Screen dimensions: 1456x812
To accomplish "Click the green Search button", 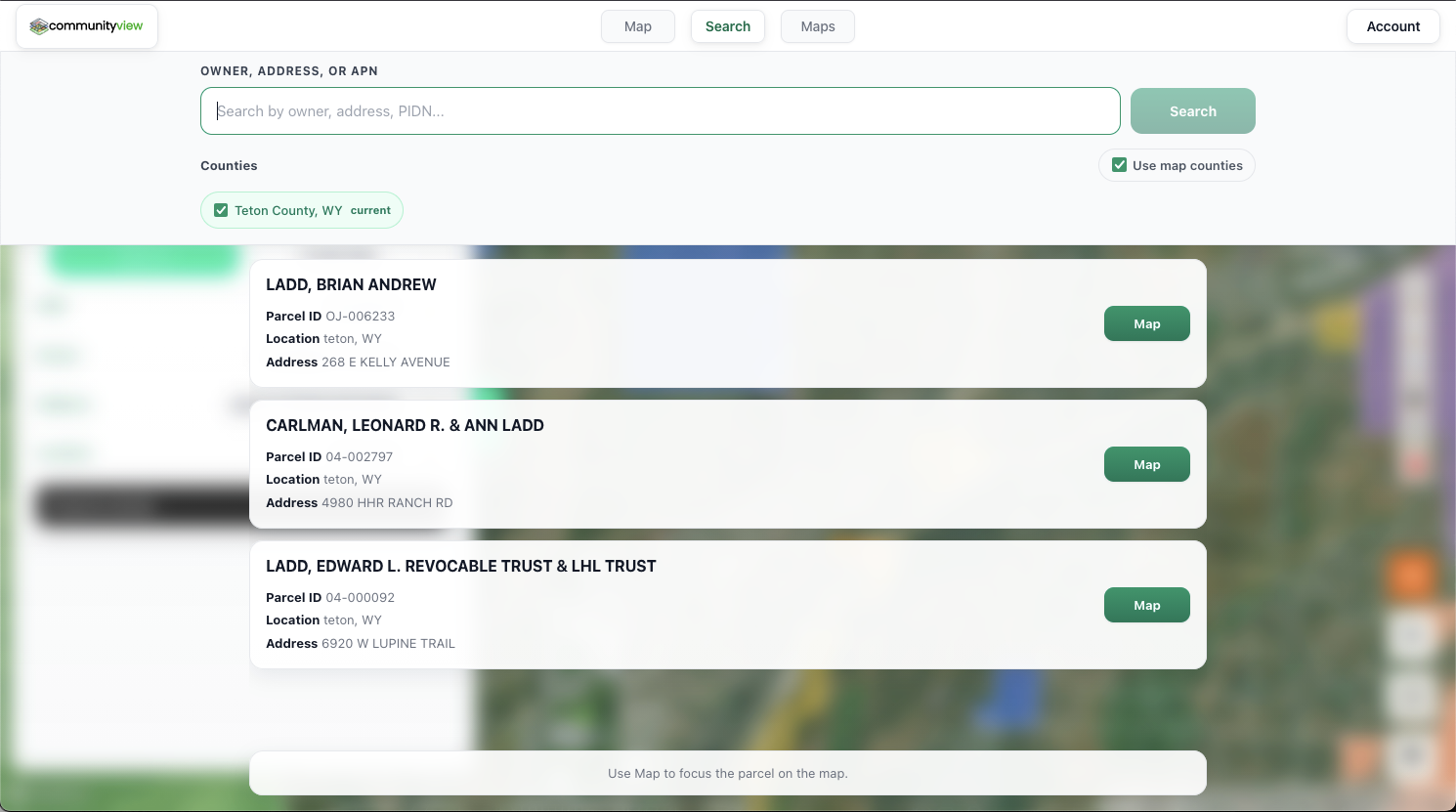I will tap(1193, 111).
